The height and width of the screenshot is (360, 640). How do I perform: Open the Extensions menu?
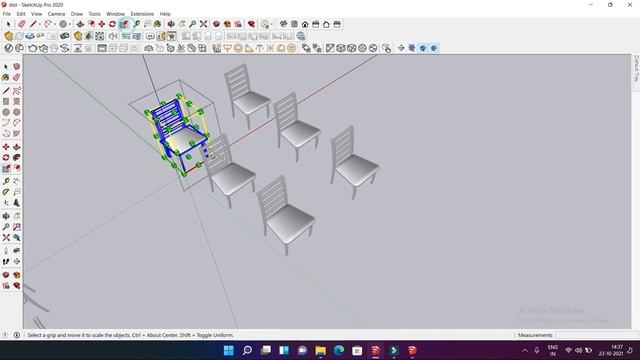[x=142, y=14]
